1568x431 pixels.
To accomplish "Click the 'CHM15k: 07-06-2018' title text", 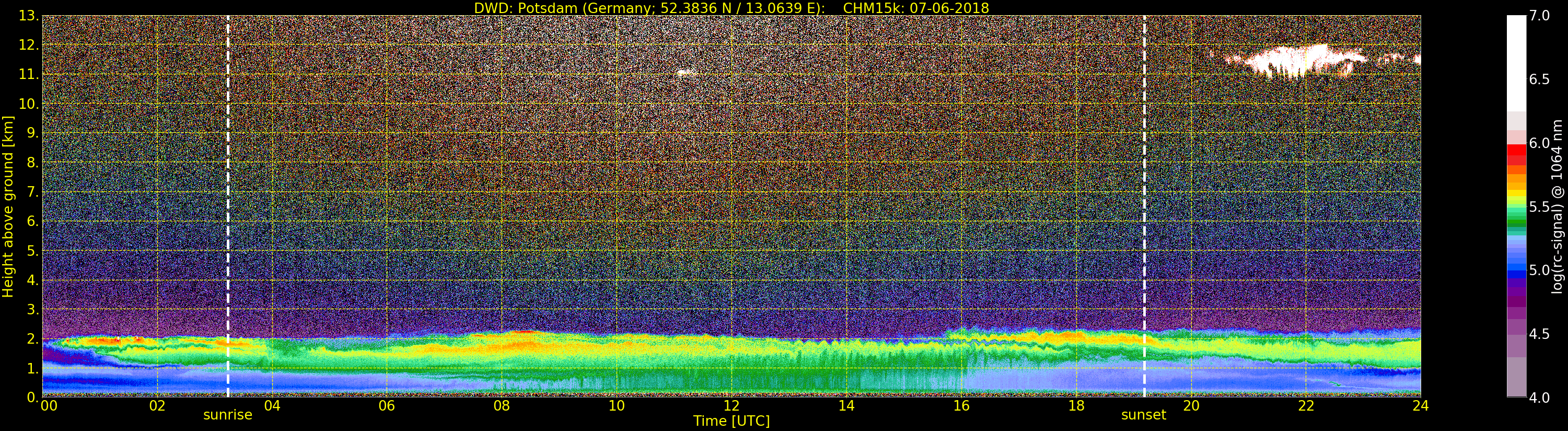I will [916, 8].
